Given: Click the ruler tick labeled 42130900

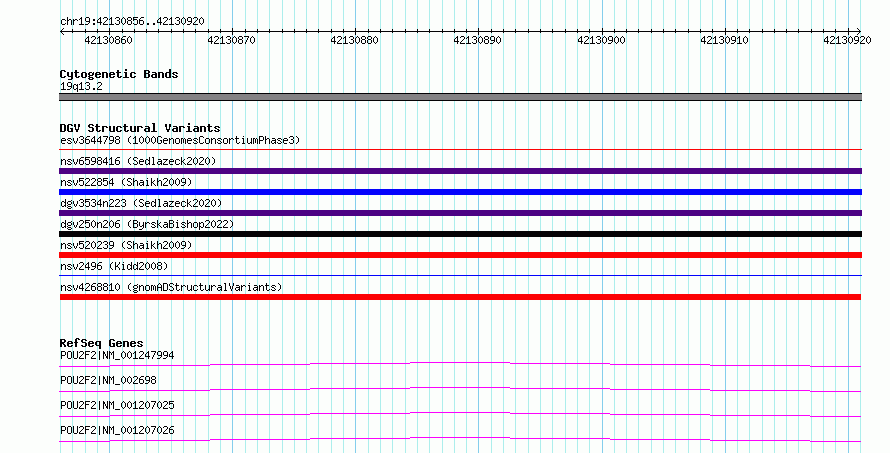Looking at the screenshot, I should pos(601,40).
